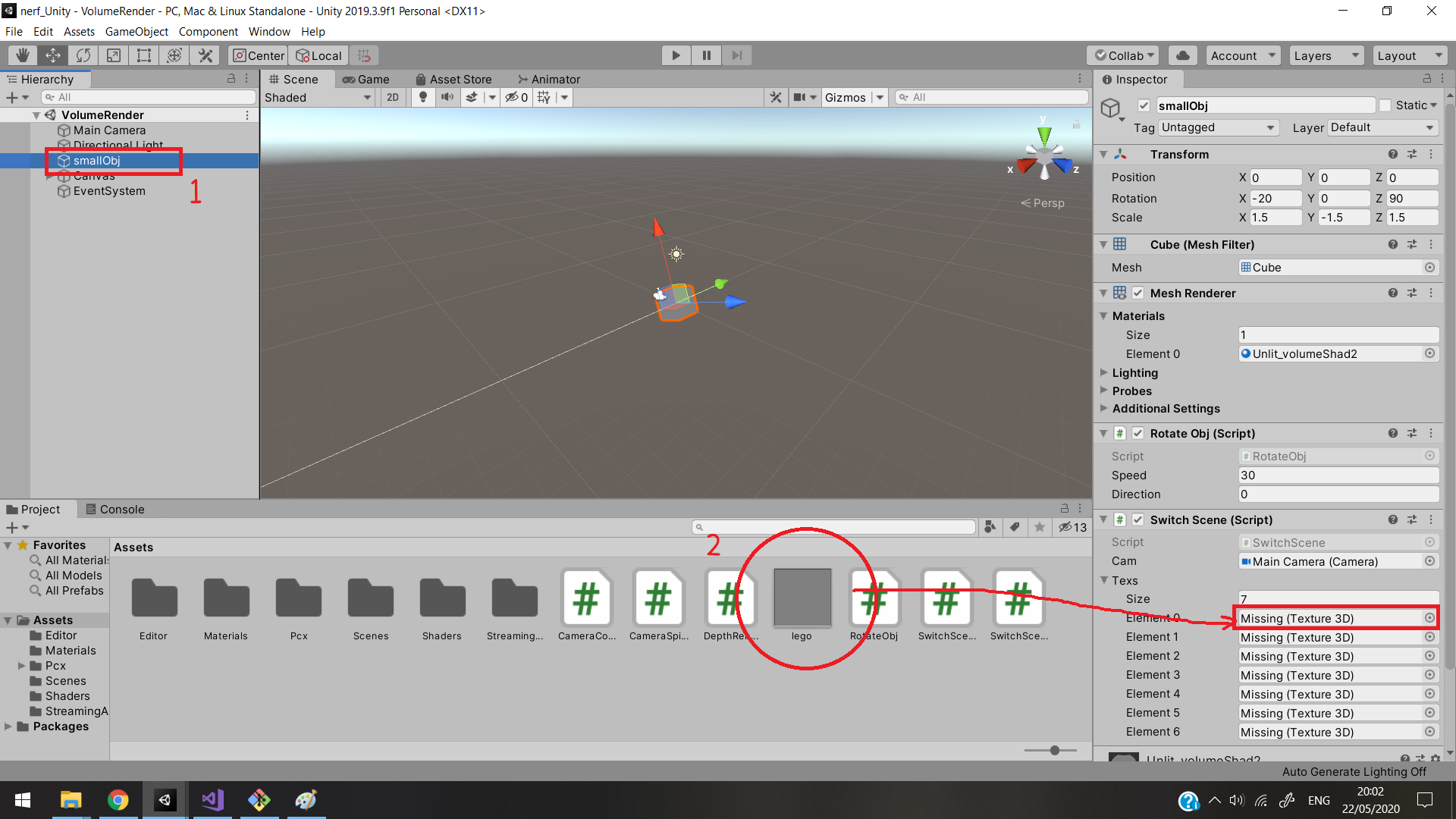Toggle 2D scene view mode
This screenshot has height=819, width=1456.
point(392,97)
